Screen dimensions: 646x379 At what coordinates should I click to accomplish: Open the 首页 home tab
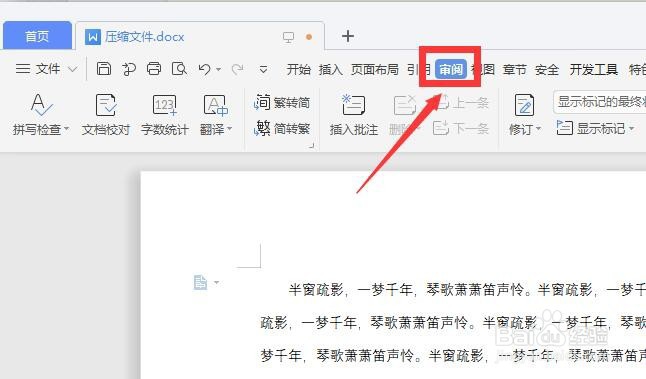(37, 36)
